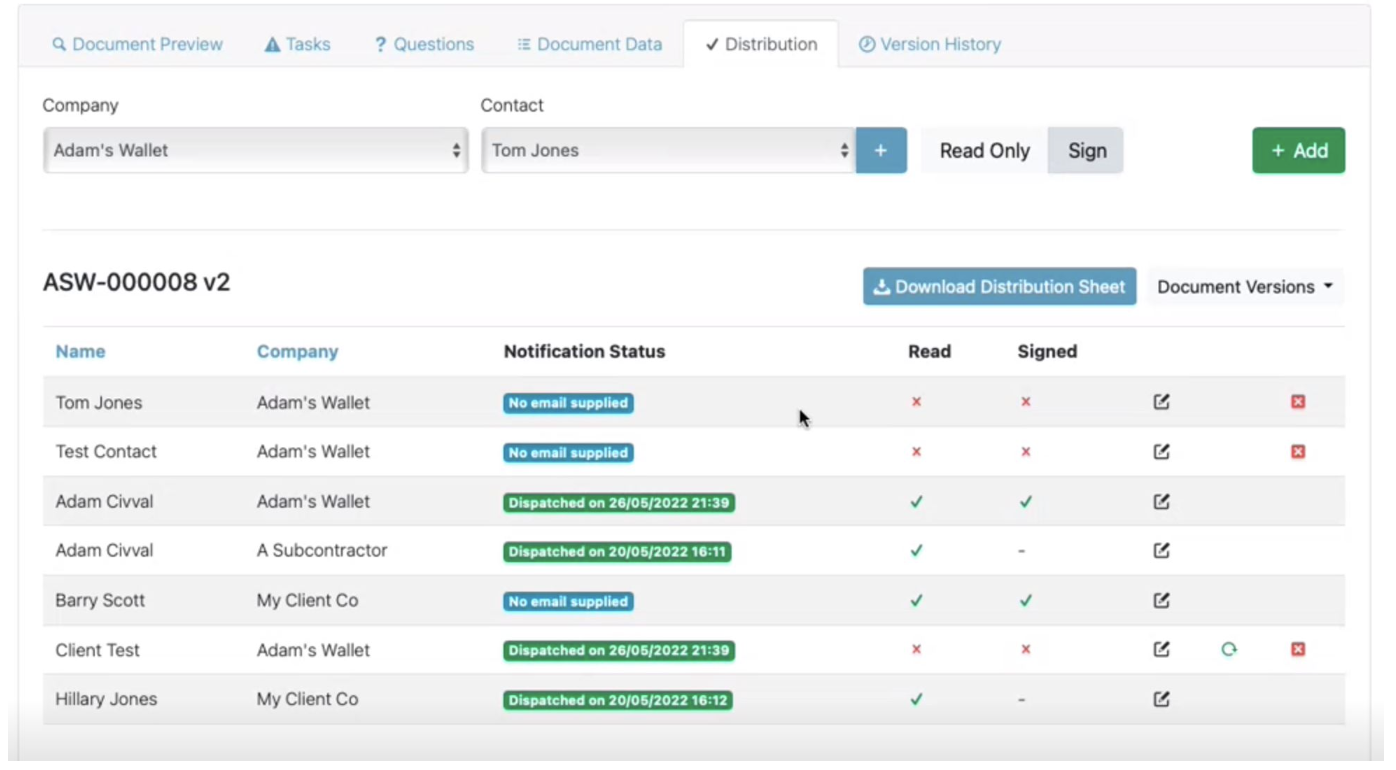Remove Test Contact using red delete icon
This screenshot has height=770, width=1396.
coord(1298,452)
